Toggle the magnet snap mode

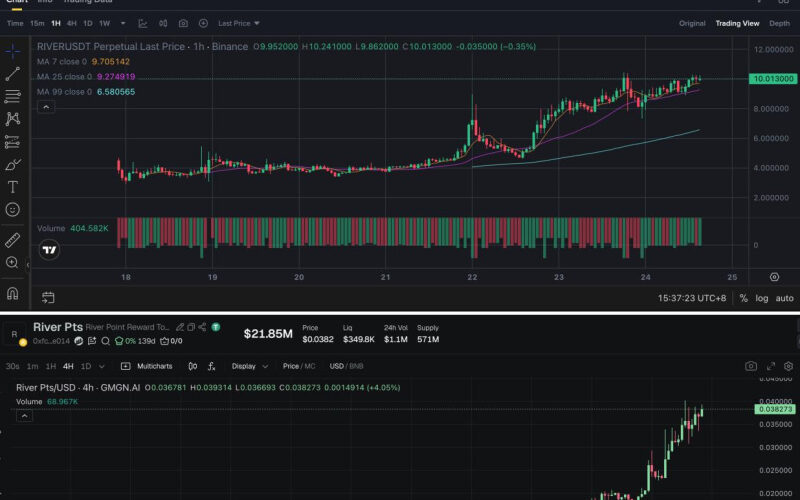13,294
